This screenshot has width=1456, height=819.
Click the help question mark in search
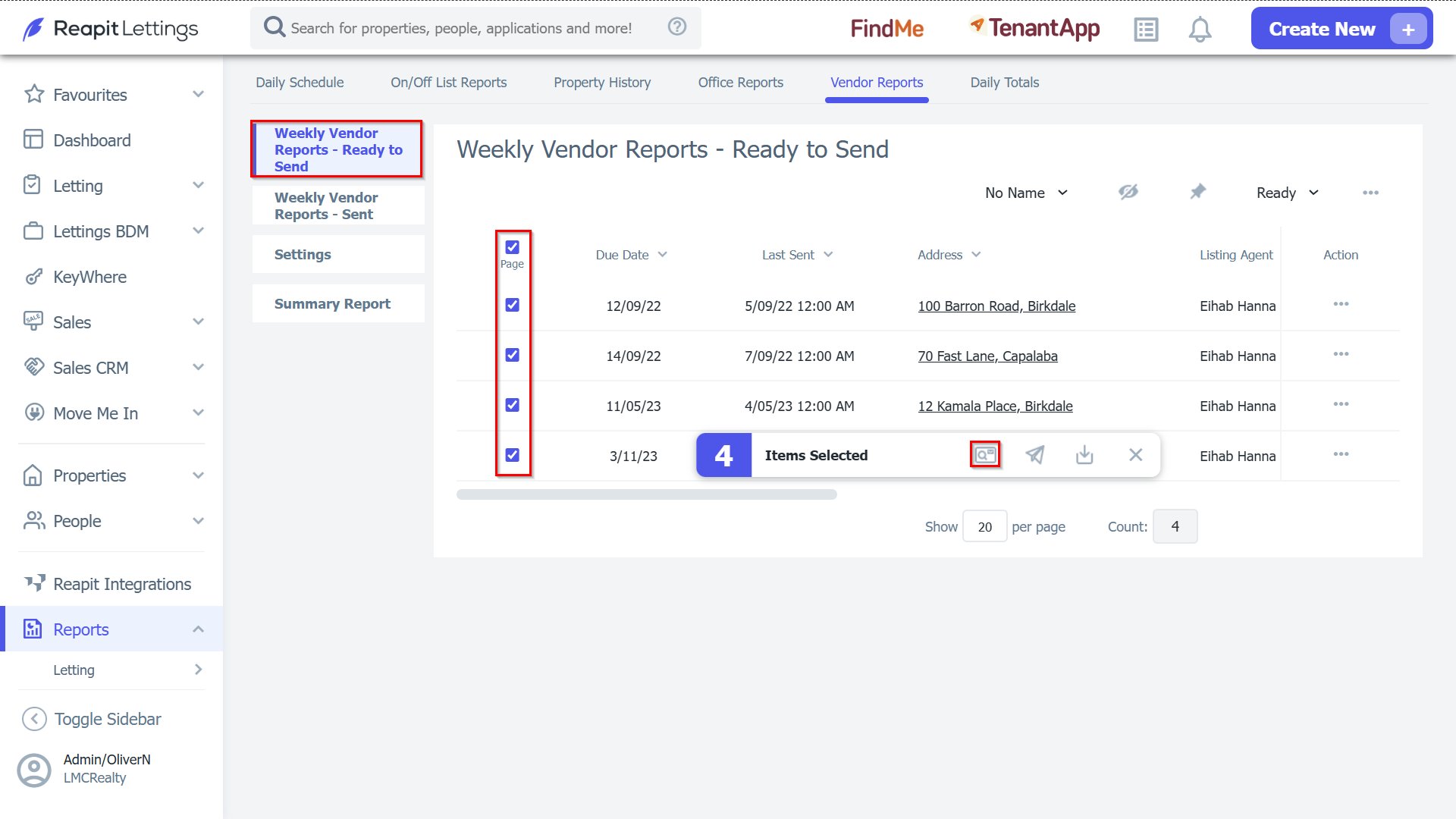(677, 27)
